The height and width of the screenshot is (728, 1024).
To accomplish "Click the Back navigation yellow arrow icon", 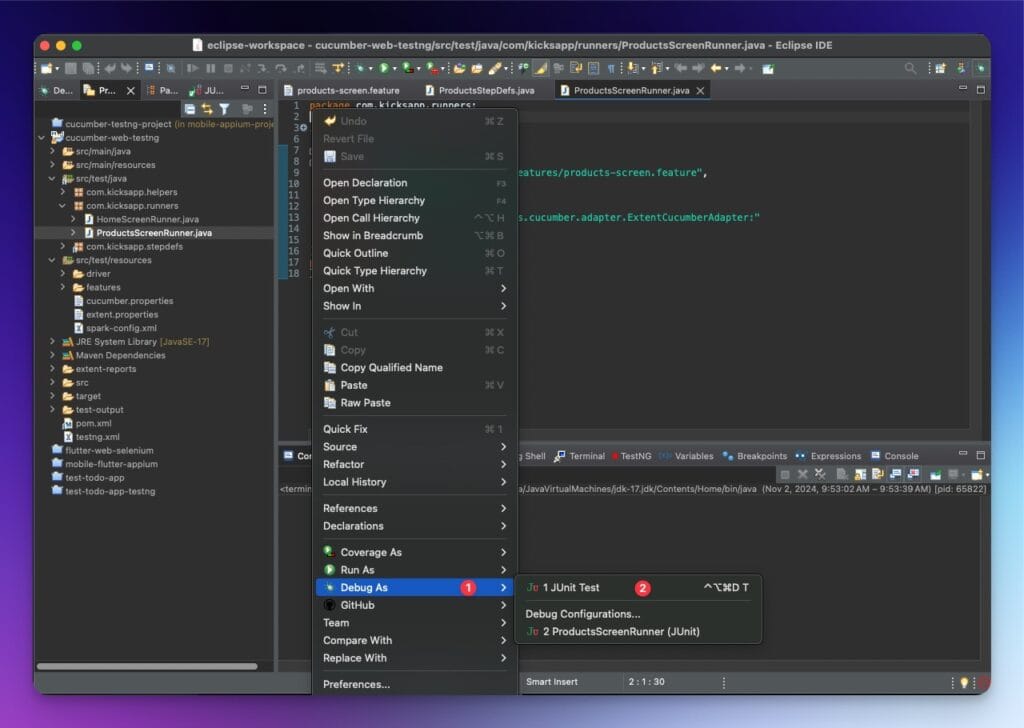I will click(716, 68).
